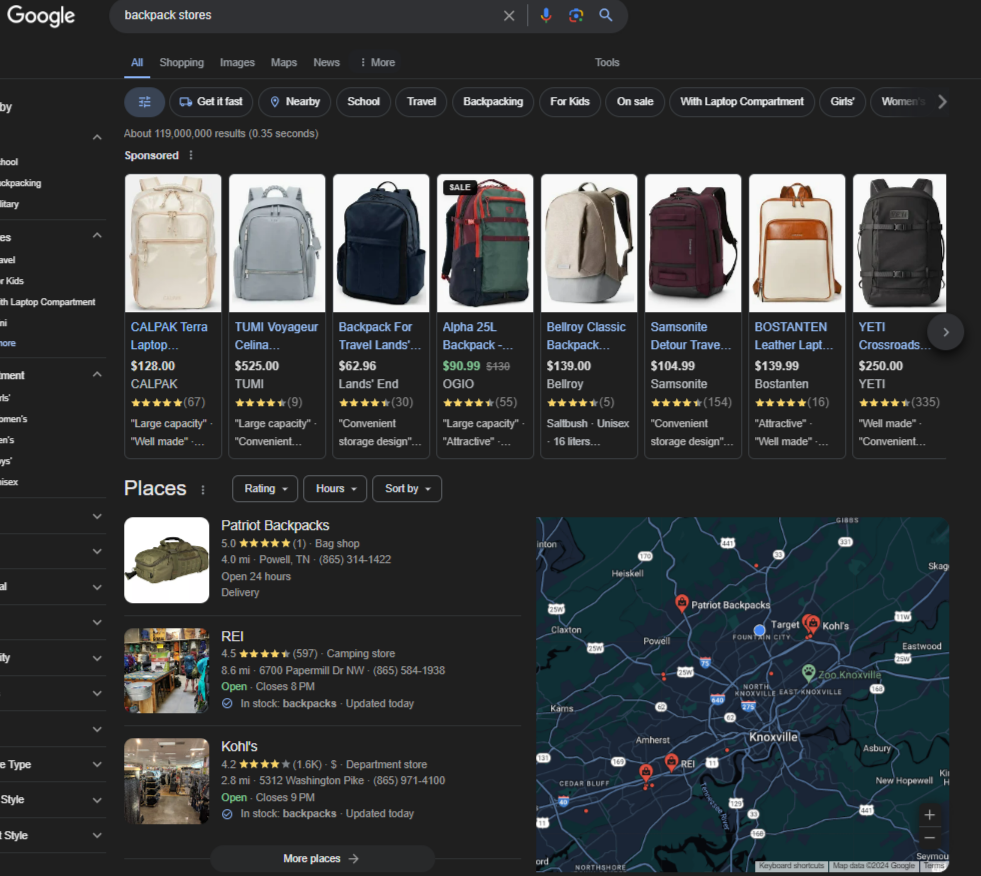Viewport: 981px width, 876px height.
Task: Open Google Lens image search icon
Action: (576, 15)
